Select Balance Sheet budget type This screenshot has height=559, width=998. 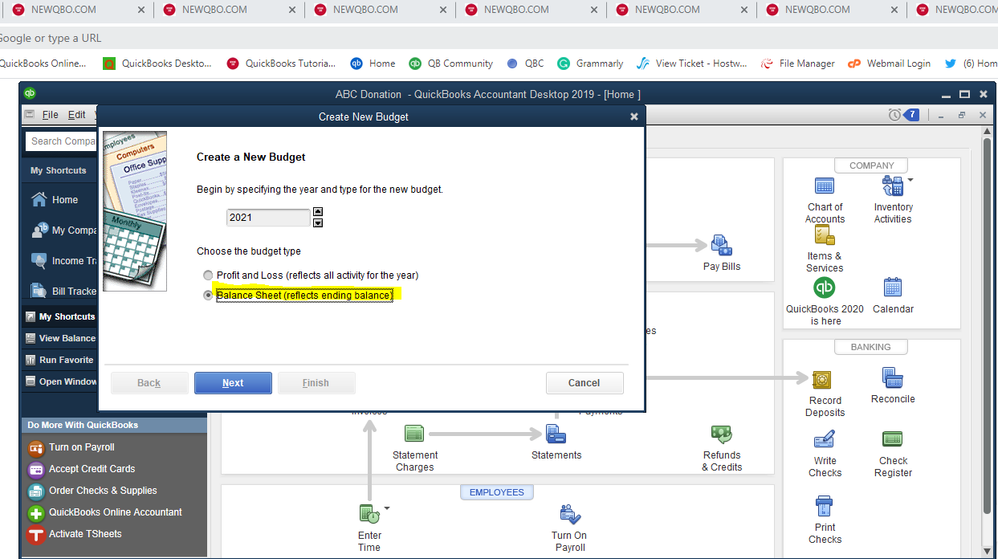(x=208, y=295)
